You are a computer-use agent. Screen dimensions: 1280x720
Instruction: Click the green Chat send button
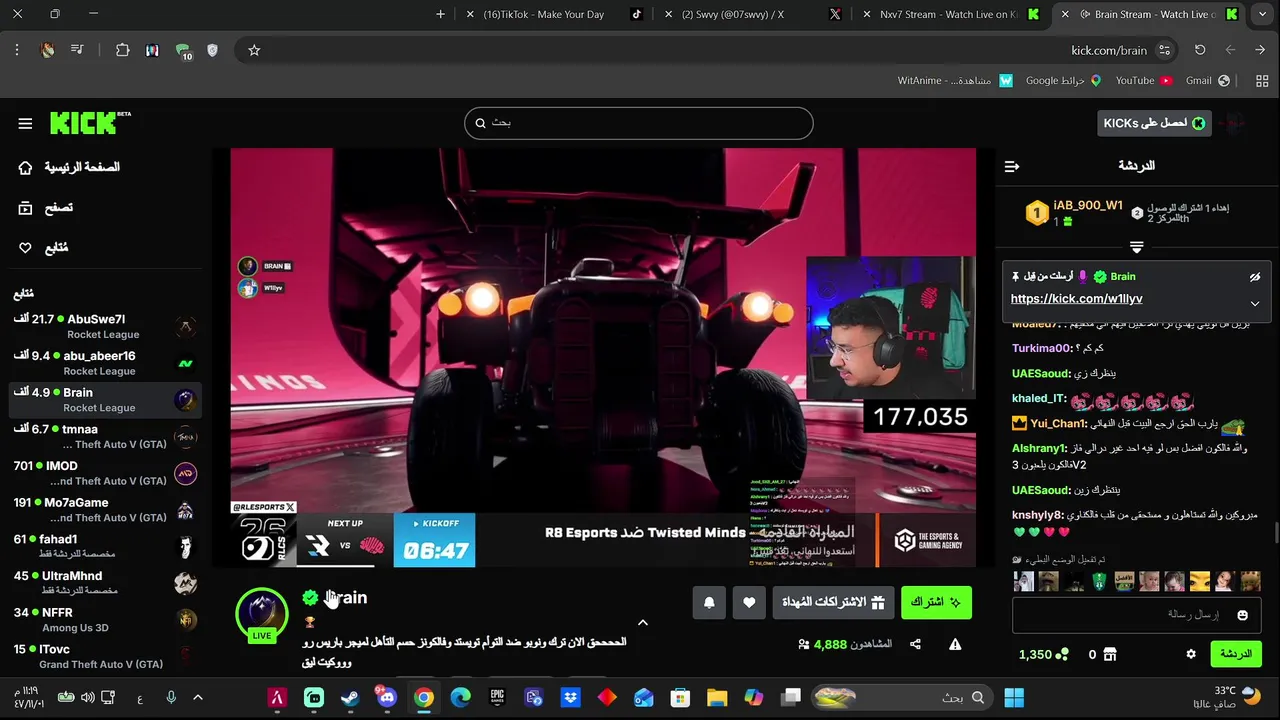coord(1236,654)
